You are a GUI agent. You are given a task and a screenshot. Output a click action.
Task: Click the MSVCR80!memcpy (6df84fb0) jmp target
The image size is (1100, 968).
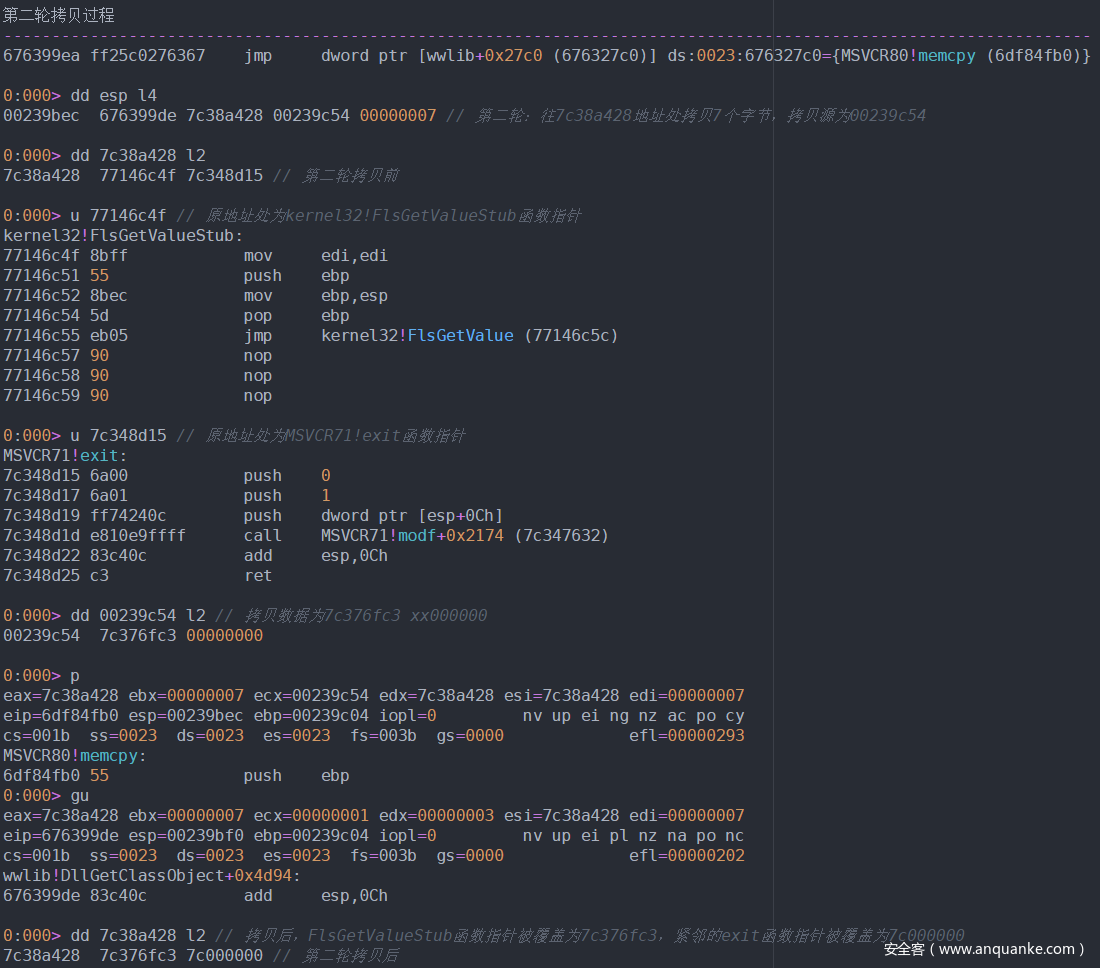pos(965,56)
